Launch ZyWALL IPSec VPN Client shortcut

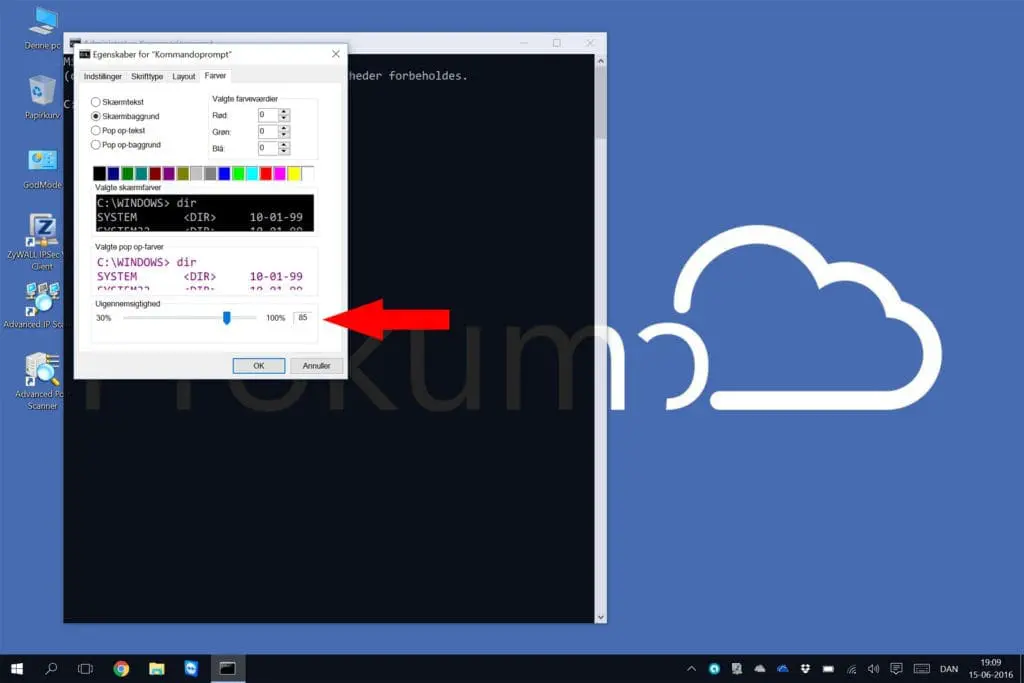coord(42,232)
